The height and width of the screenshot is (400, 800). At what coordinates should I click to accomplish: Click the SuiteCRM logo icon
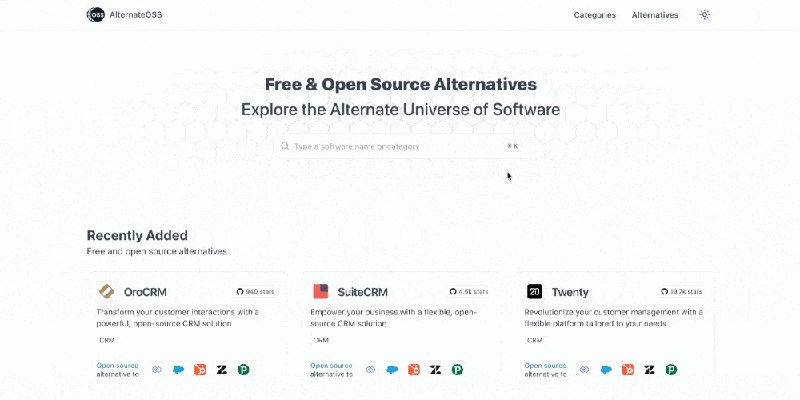[x=320, y=291]
